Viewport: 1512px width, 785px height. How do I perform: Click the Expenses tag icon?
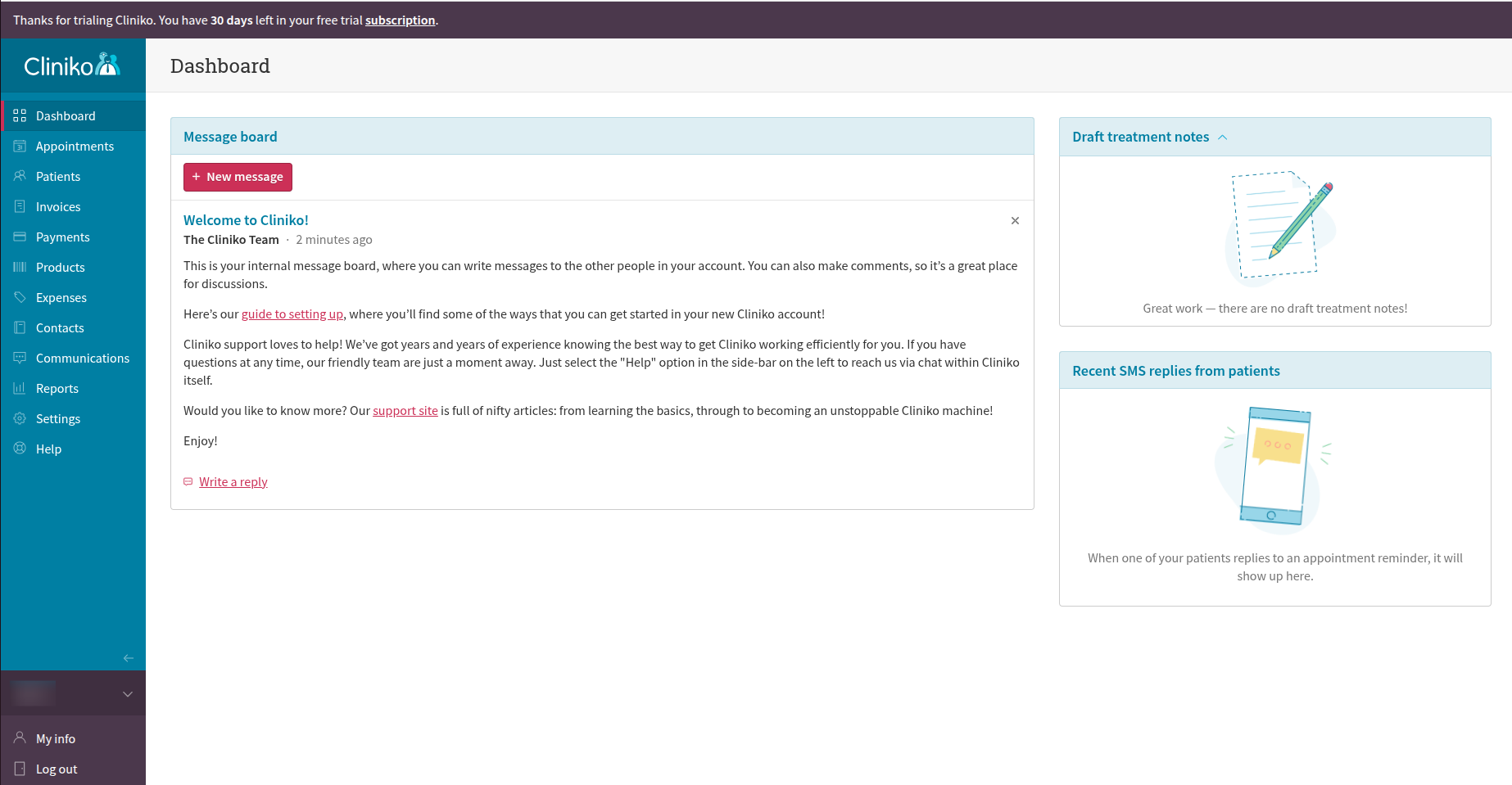point(20,297)
